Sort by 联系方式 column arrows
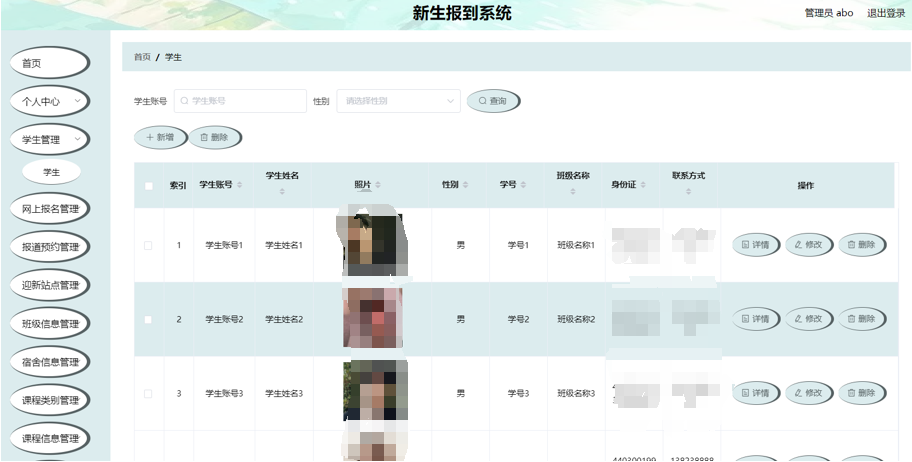This screenshot has width=912, height=462. coord(689,191)
